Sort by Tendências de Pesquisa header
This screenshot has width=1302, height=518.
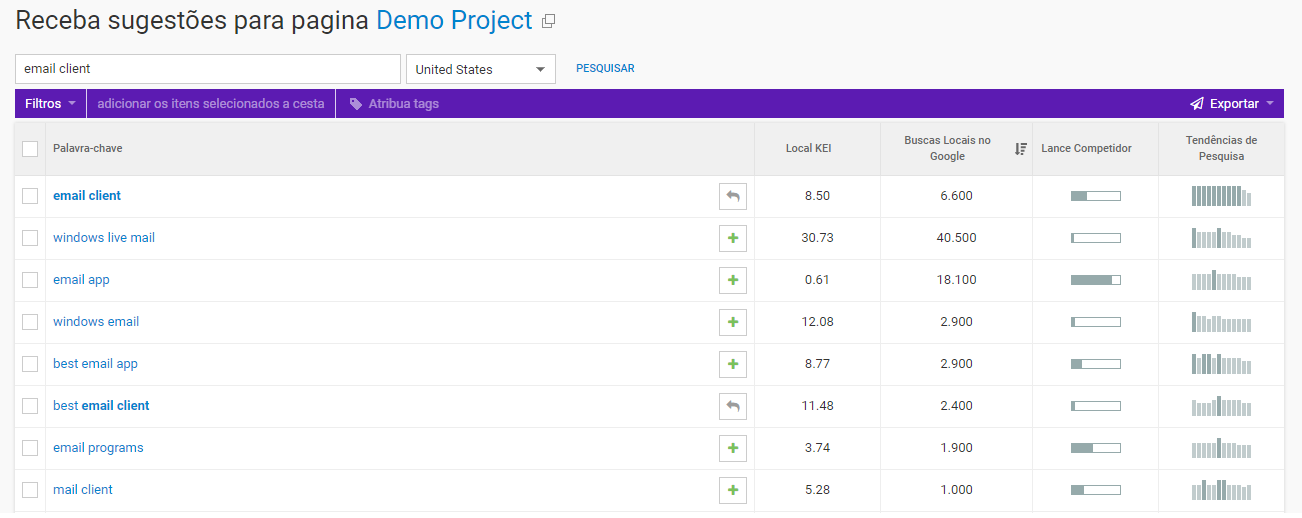[1221, 149]
